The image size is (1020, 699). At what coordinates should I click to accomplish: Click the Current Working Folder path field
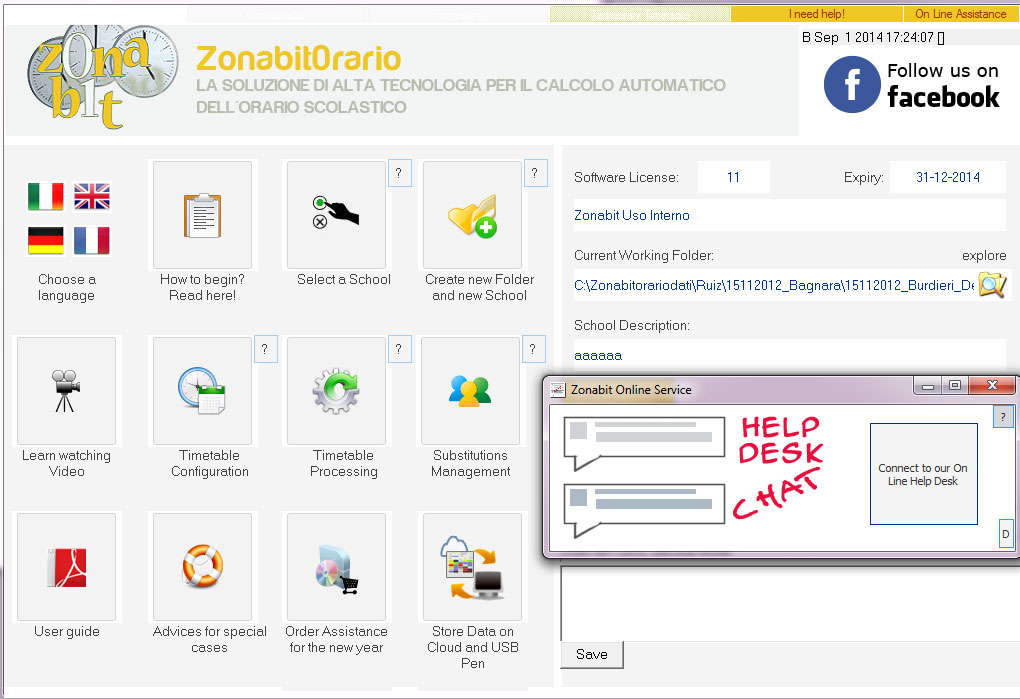[775, 285]
